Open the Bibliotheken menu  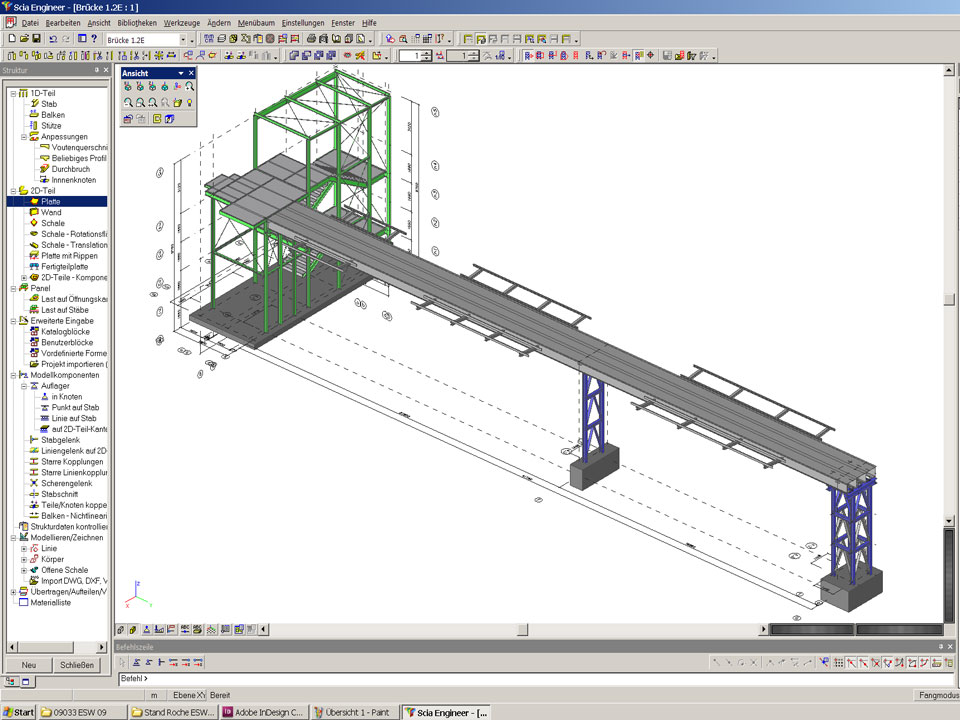[x=136, y=22]
